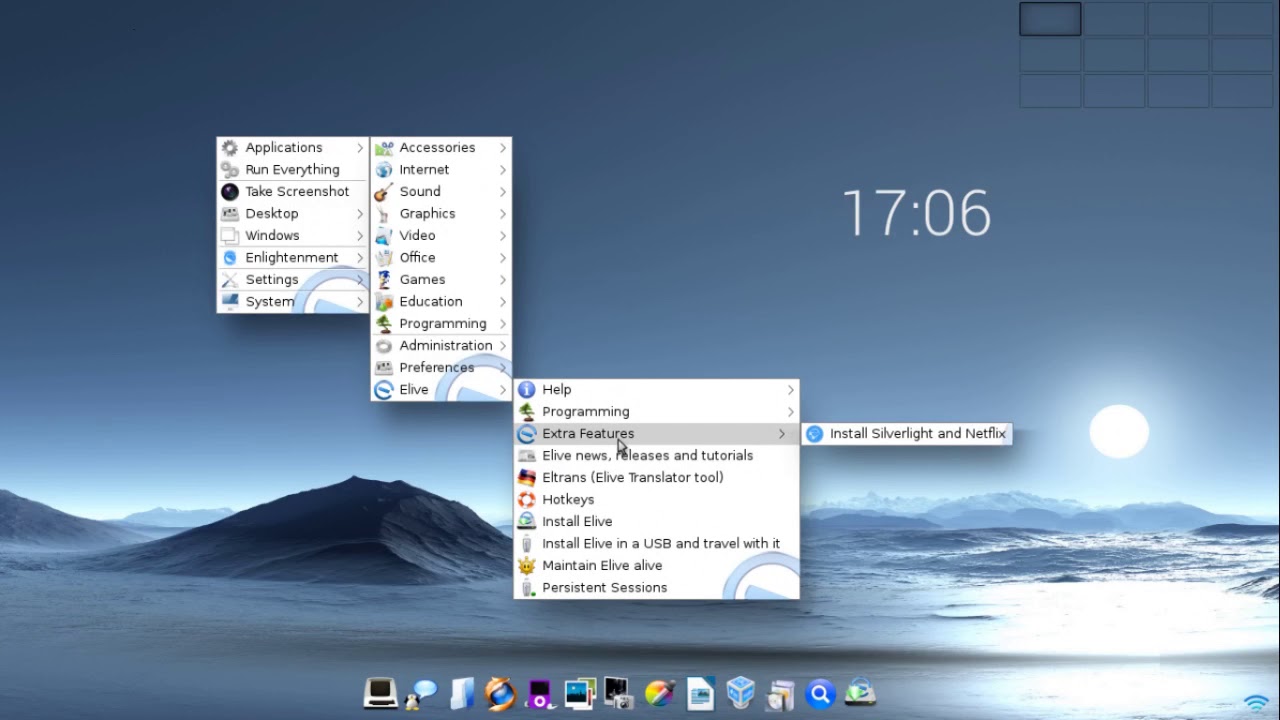This screenshot has height=720, width=1280.
Task: Expand the Settings submenu arrow
Action: click(360, 279)
